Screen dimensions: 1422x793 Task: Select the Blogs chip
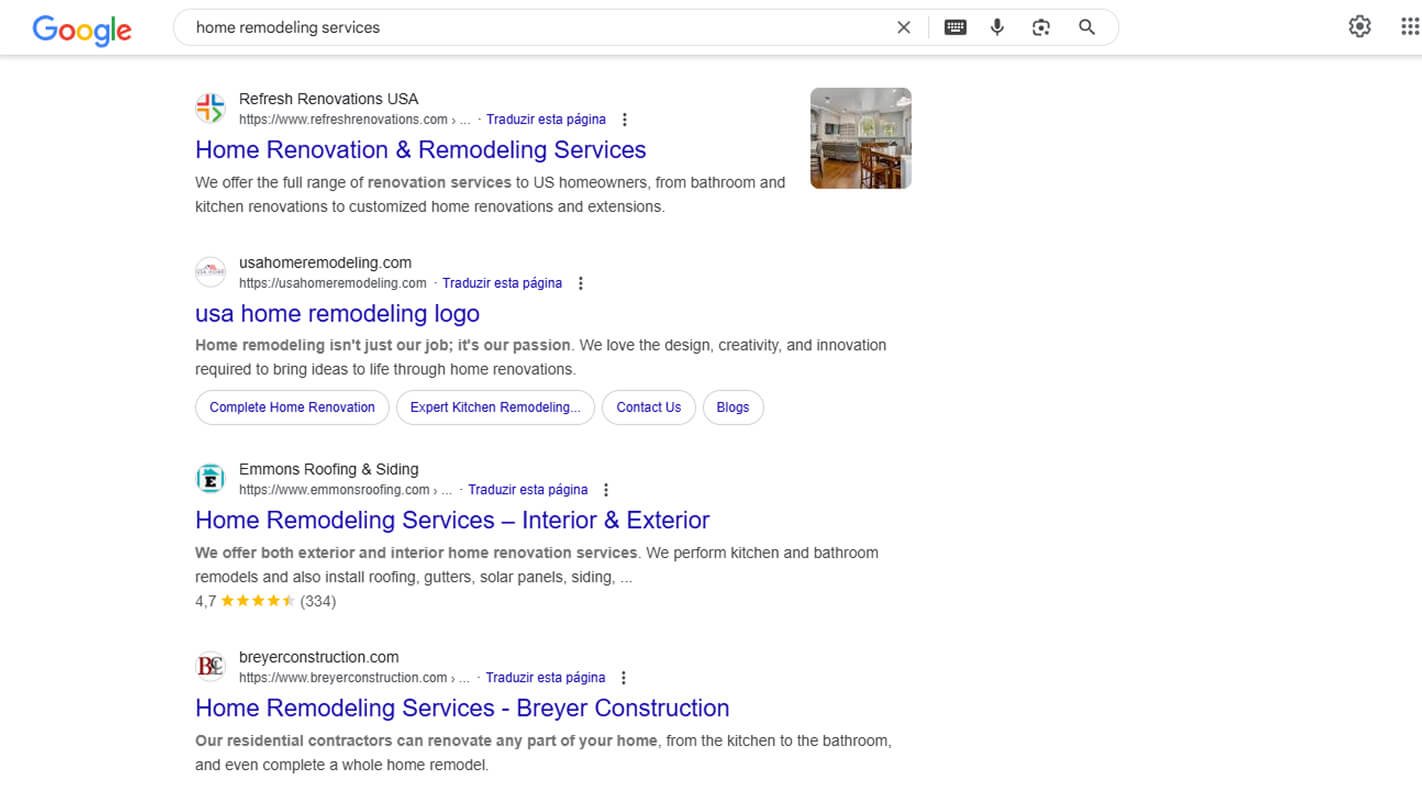(733, 407)
